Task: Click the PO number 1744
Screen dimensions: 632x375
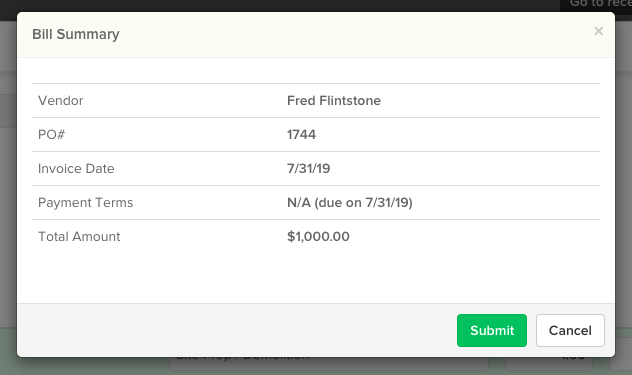Action: tap(301, 134)
